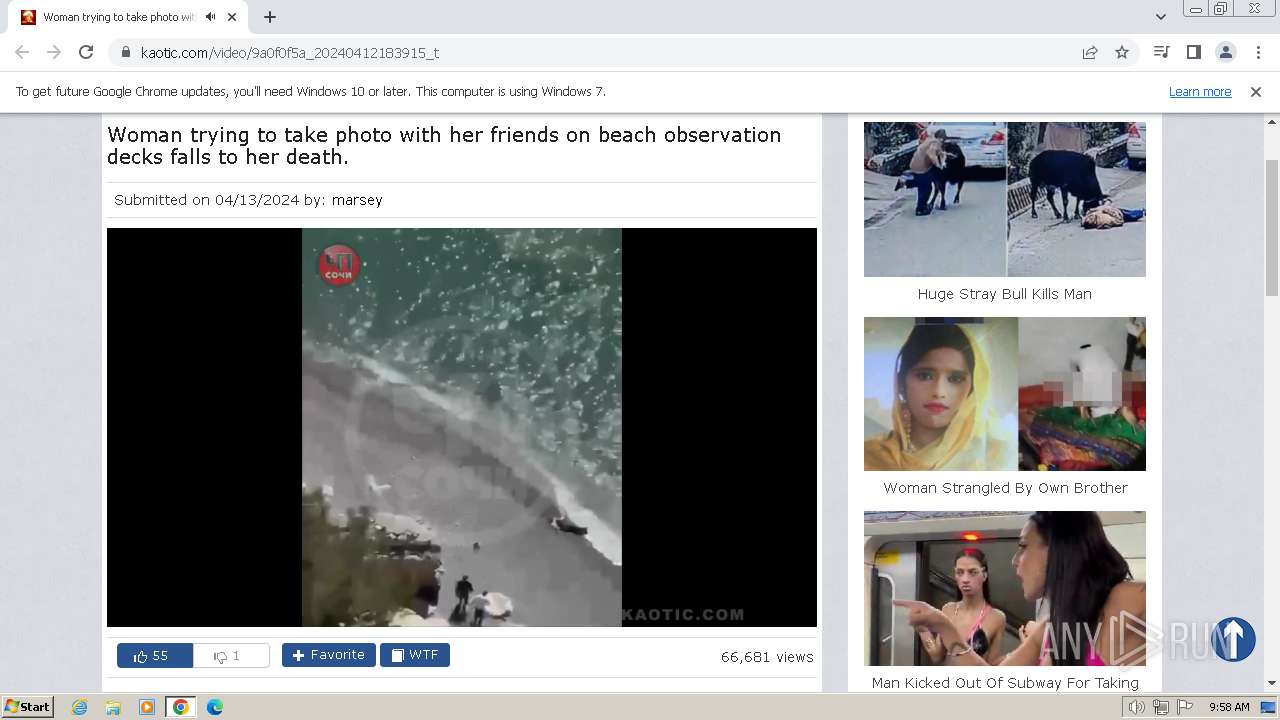Click the WTF category button
Image resolution: width=1280 pixels, height=720 pixels.
415,655
